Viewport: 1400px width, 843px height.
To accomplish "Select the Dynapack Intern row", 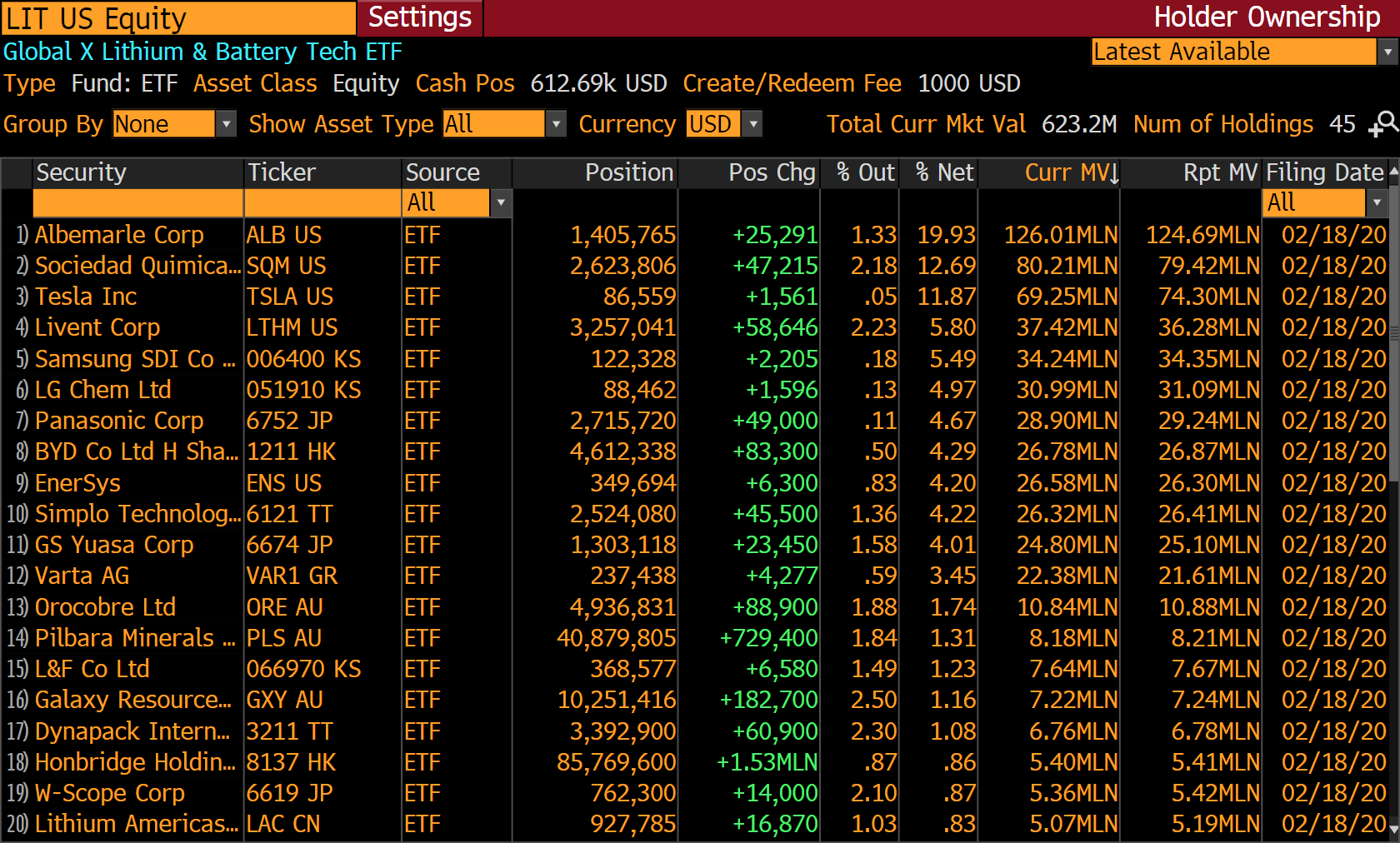I will pyautogui.click(x=694, y=731).
